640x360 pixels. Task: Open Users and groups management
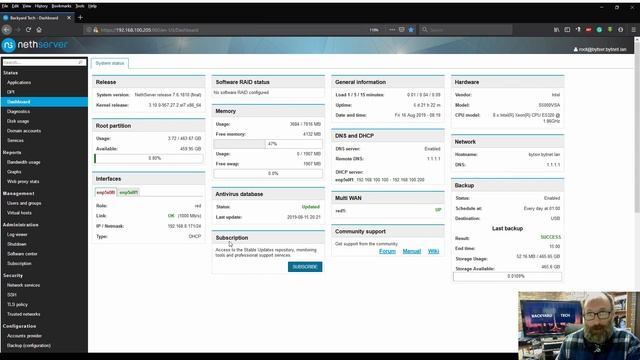[x=24, y=203]
